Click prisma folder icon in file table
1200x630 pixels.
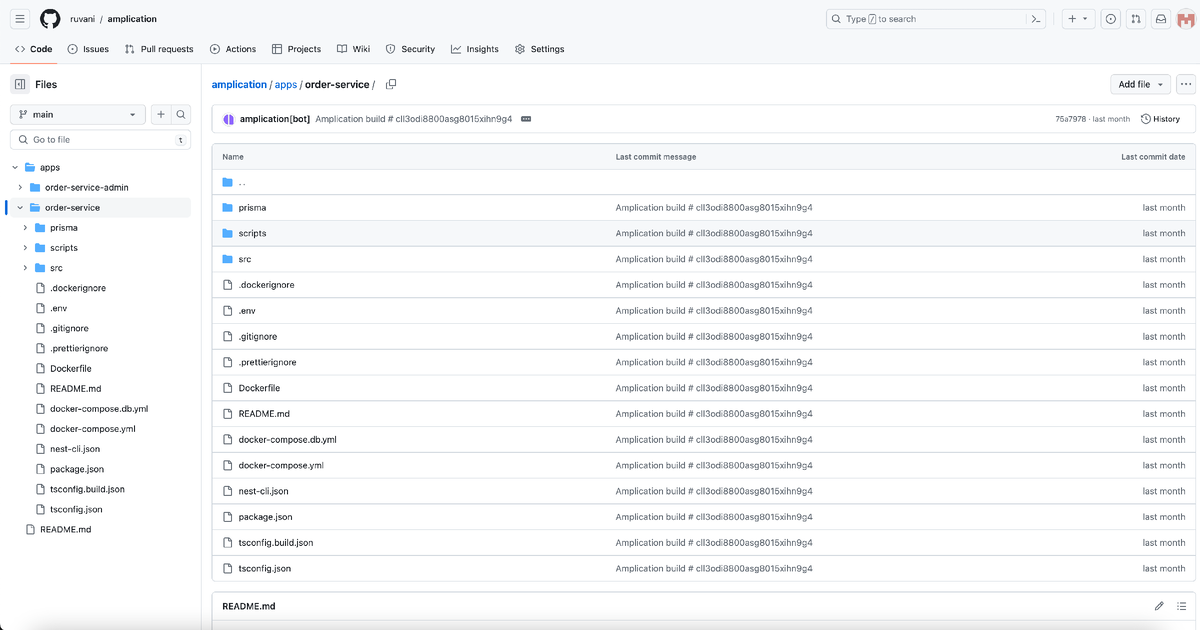(228, 207)
